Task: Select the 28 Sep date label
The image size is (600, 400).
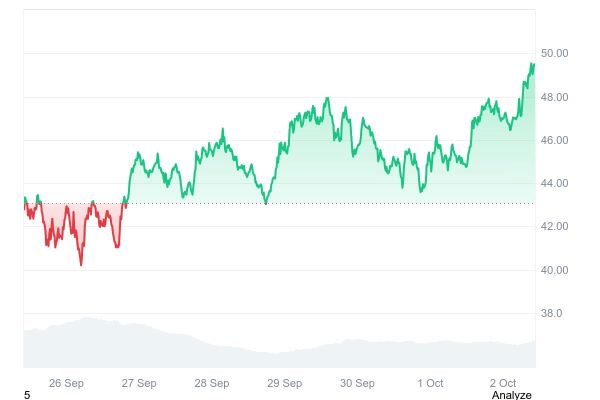Action: 212,382
